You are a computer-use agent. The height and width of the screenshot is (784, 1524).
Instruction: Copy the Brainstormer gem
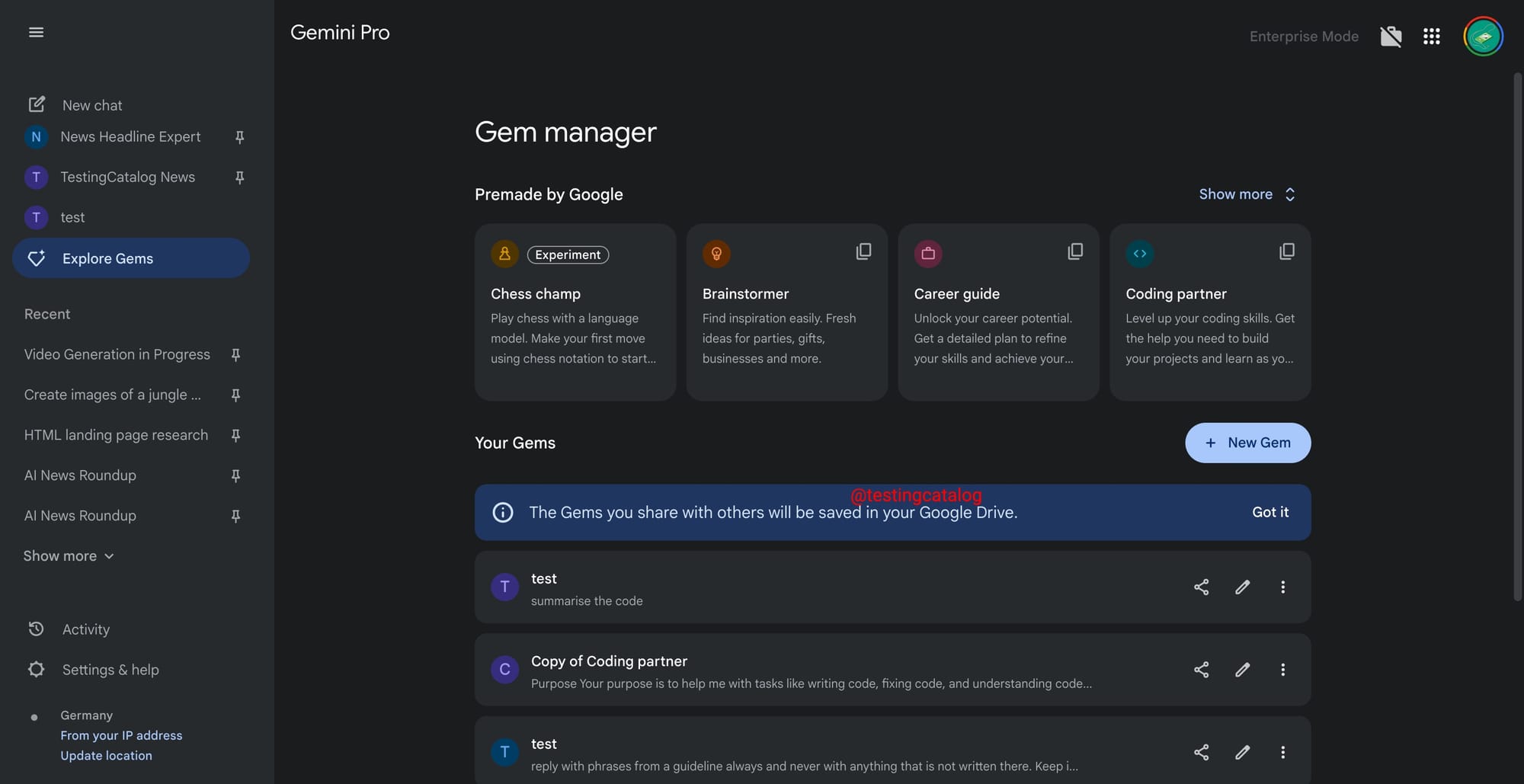click(863, 251)
